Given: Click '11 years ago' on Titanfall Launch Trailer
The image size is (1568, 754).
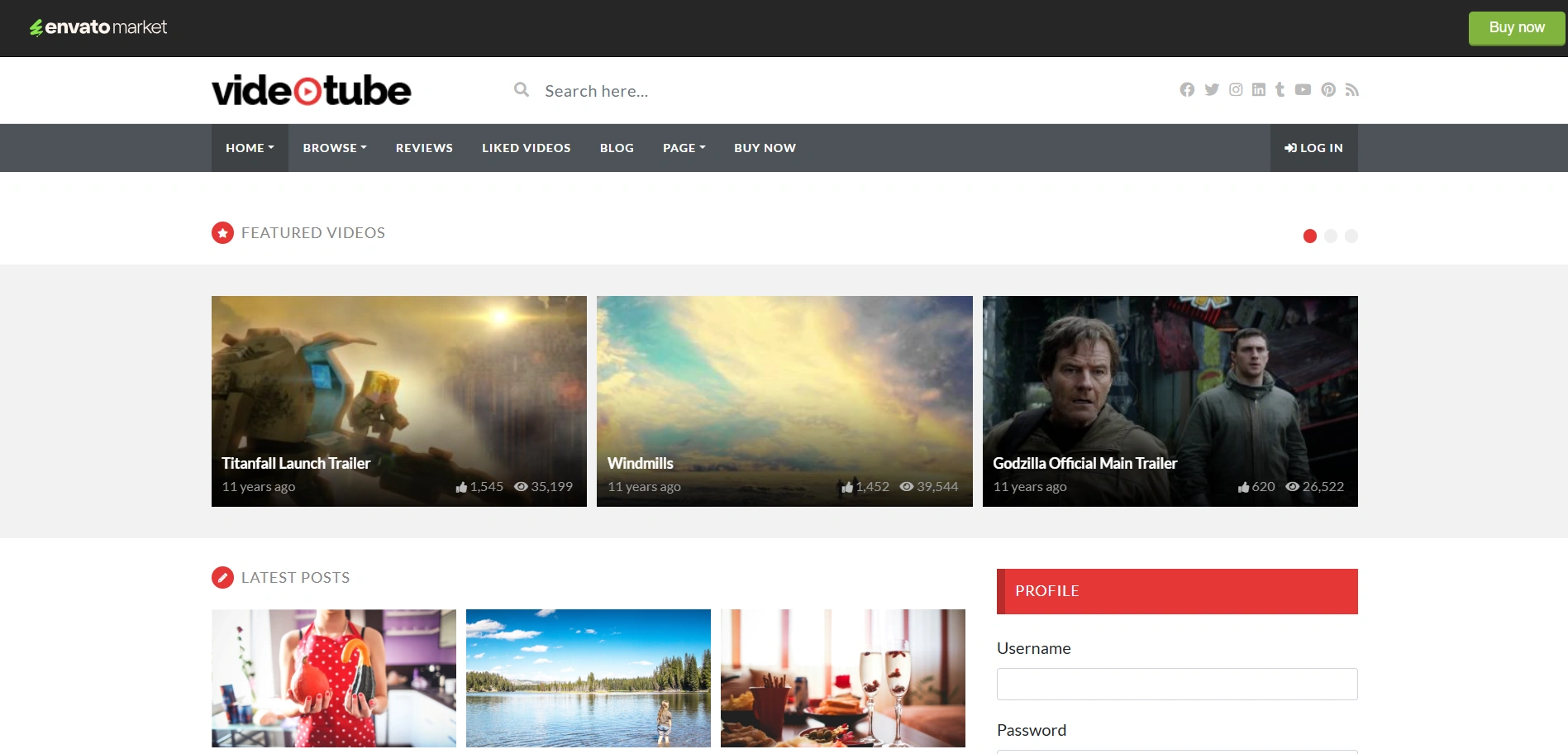Looking at the screenshot, I should pyautogui.click(x=258, y=487).
